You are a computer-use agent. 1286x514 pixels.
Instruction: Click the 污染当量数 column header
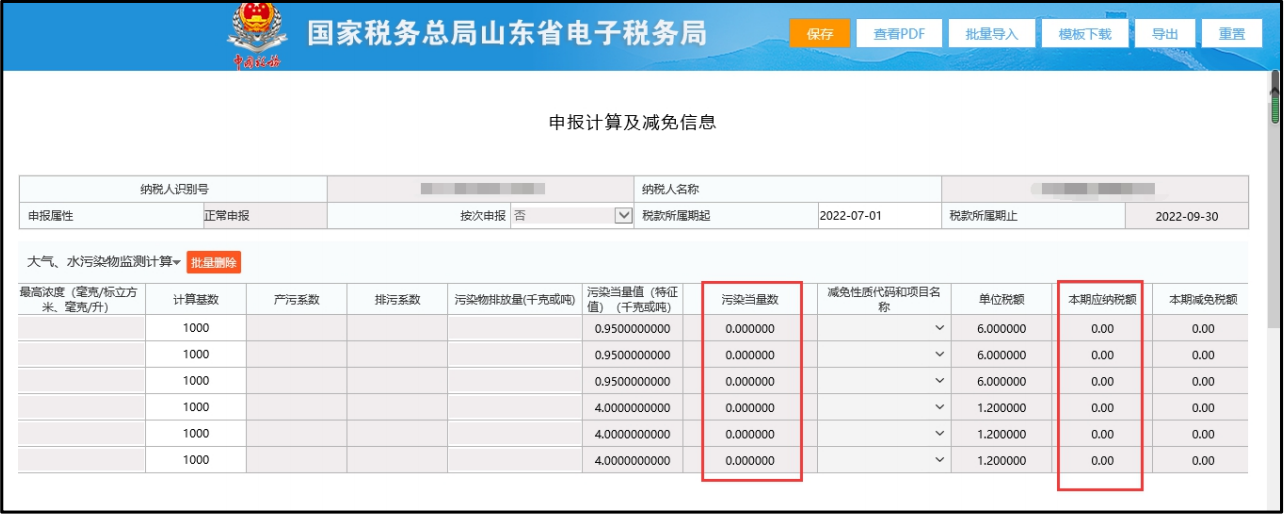pyautogui.click(x=749, y=298)
